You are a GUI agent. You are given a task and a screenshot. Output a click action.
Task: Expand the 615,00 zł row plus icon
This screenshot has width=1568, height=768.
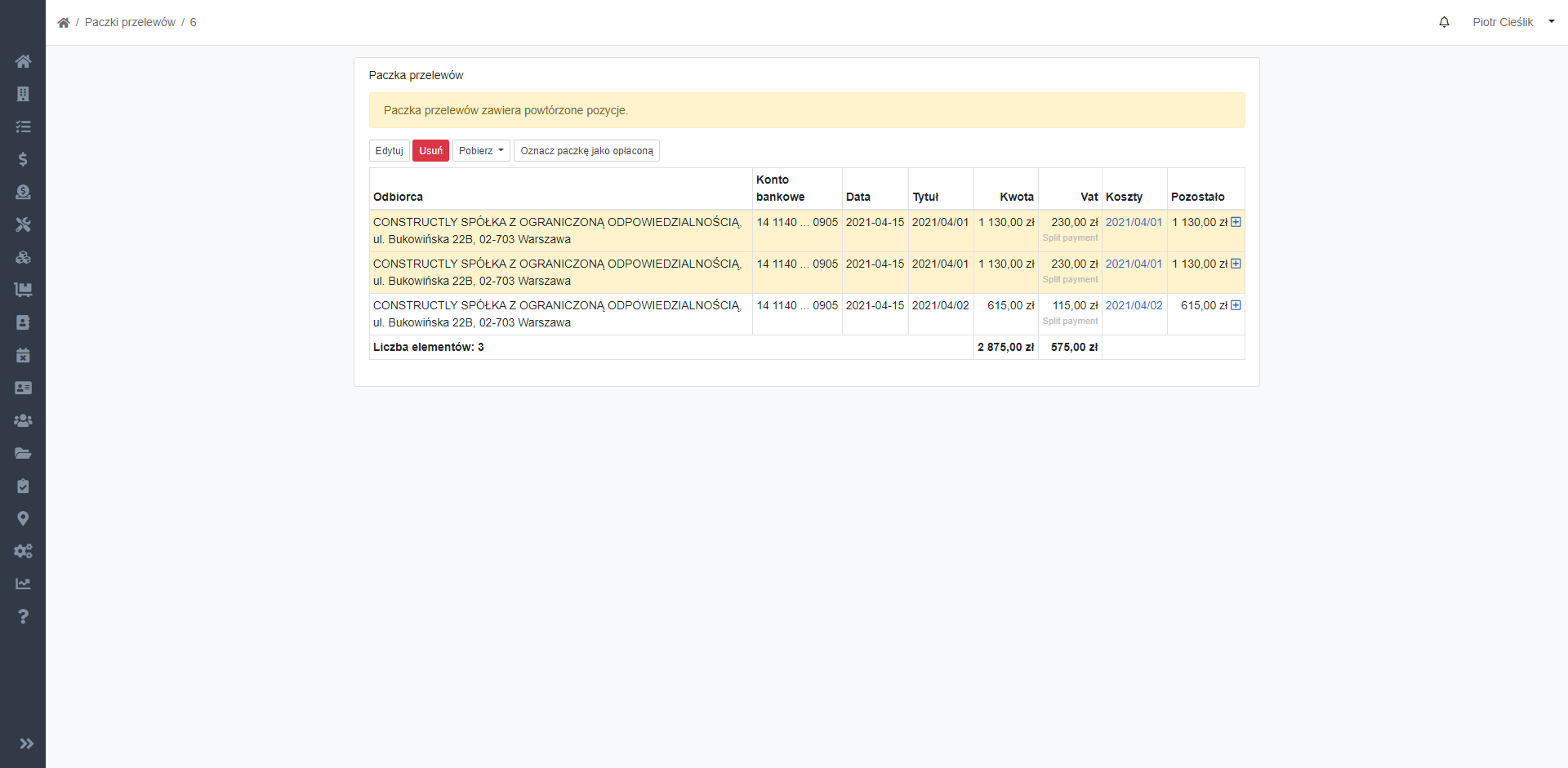pyautogui.click(x=1236, y=305)
